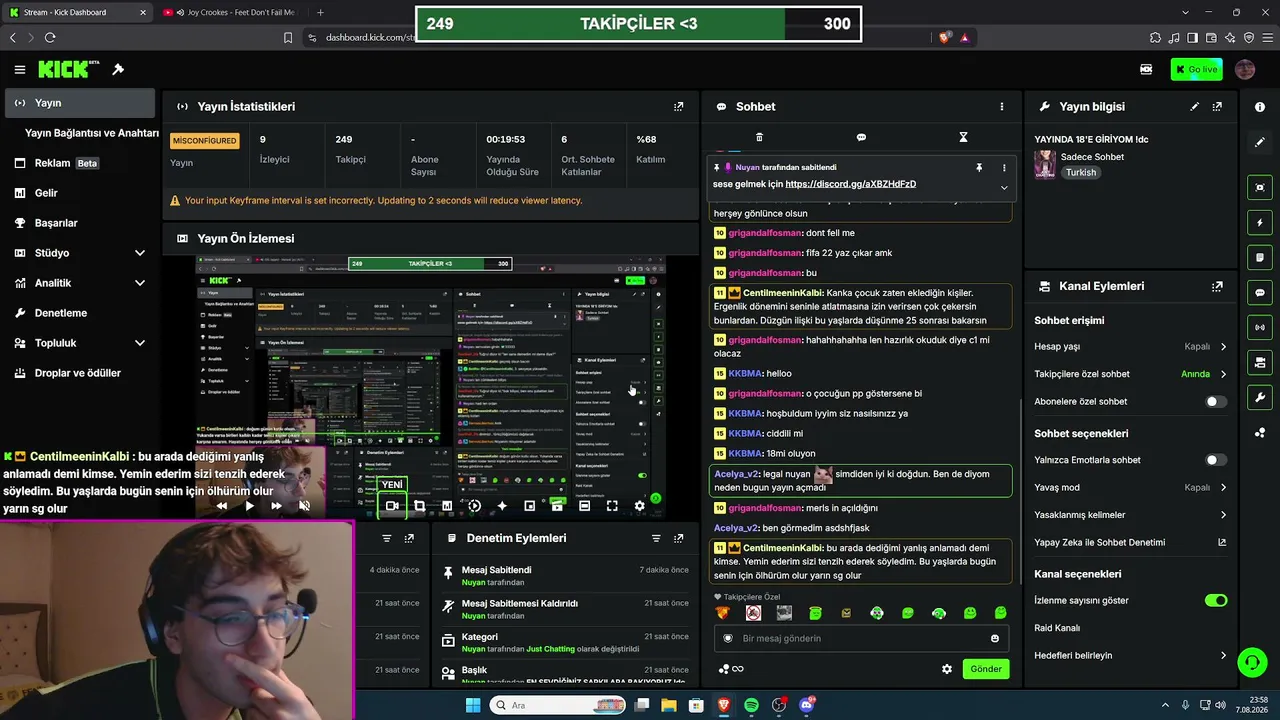Pop out the Yayın bilgisi panel
1280x720 pixels.
click(x=1217, y=107)
